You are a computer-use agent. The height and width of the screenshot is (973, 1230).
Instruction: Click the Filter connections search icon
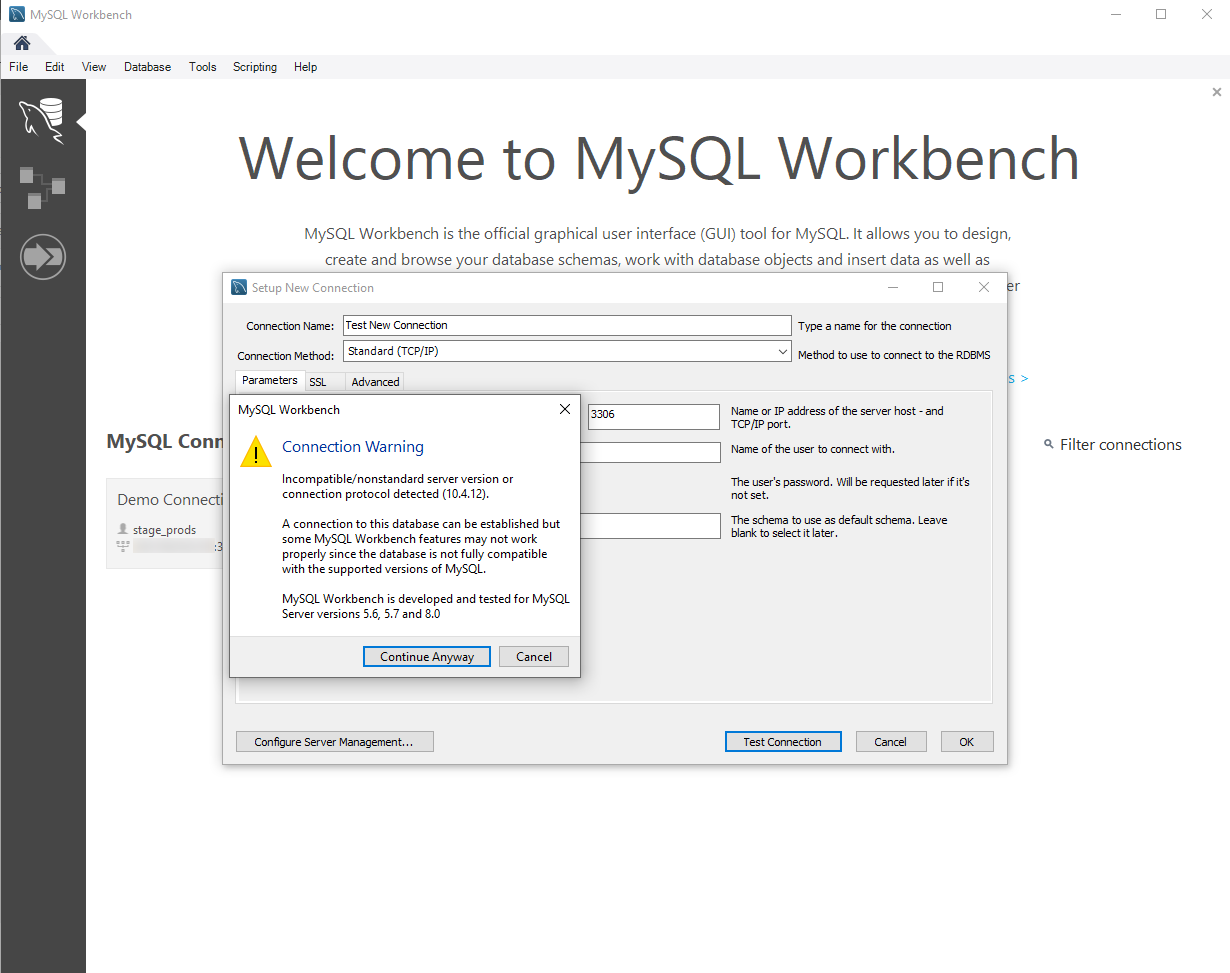1049,444
